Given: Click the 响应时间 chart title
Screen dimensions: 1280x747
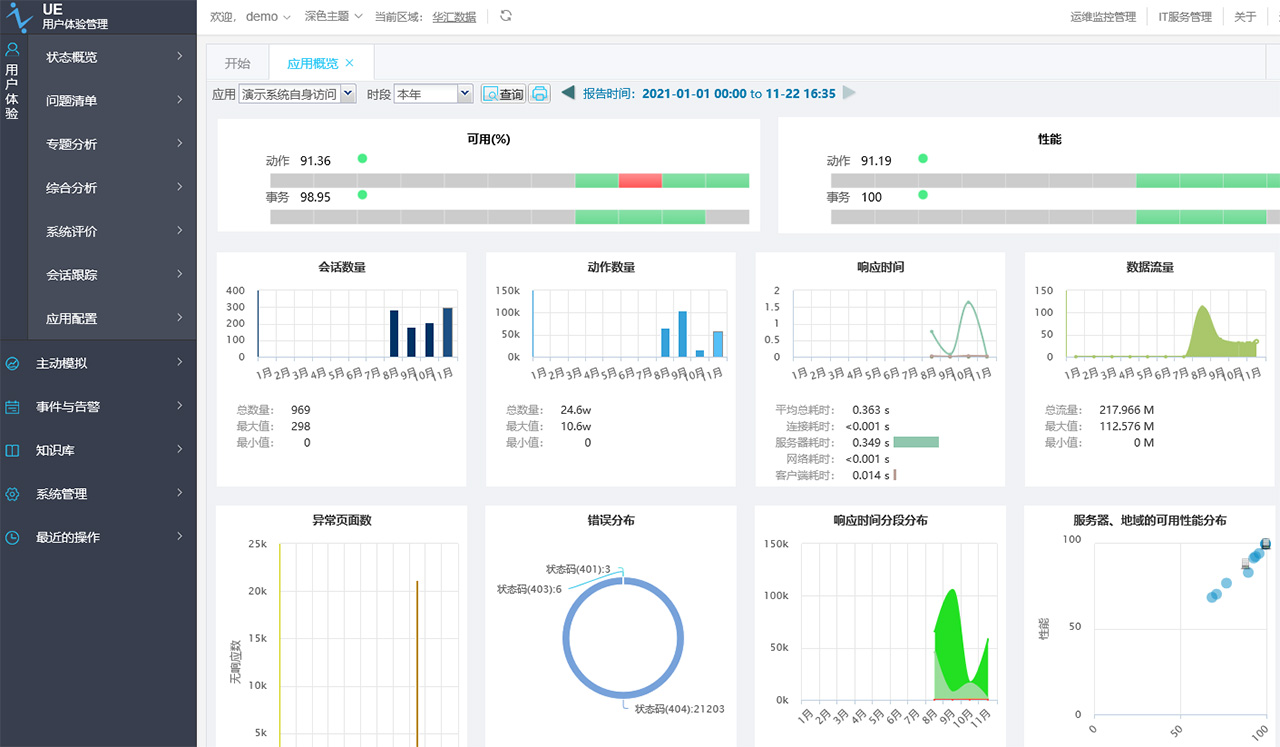Looking at the screenshot, I should (x=881, y=267).
